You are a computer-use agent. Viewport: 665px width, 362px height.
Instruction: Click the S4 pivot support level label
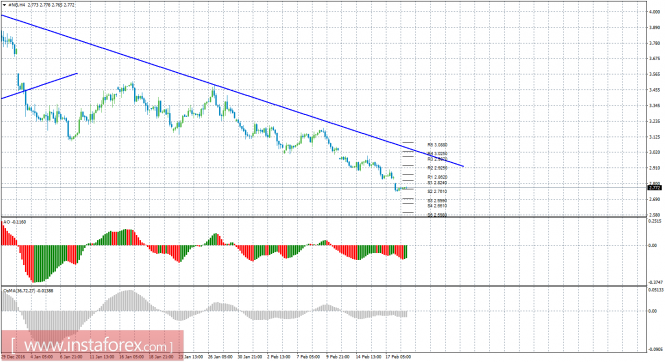[x=437, y=206]
